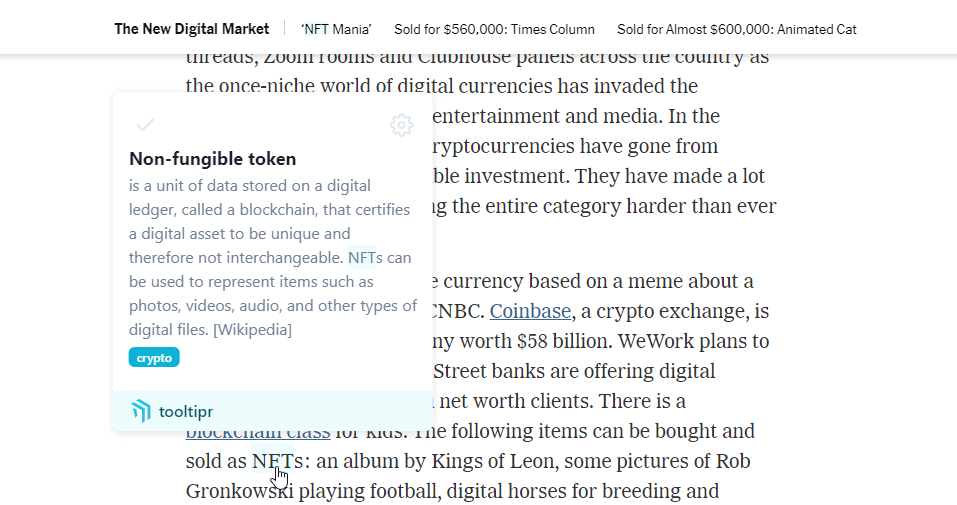Image resolution: width=957 pixels, height=505 pixels.
Task: Open tooltip settings via the gear icon
Action: (401, 125)
